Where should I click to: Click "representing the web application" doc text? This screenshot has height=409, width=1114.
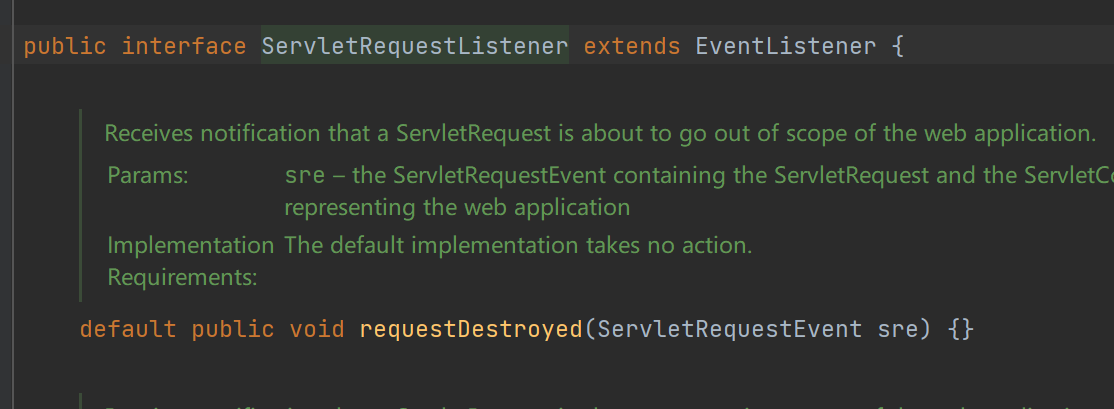[x=457, y=208]
